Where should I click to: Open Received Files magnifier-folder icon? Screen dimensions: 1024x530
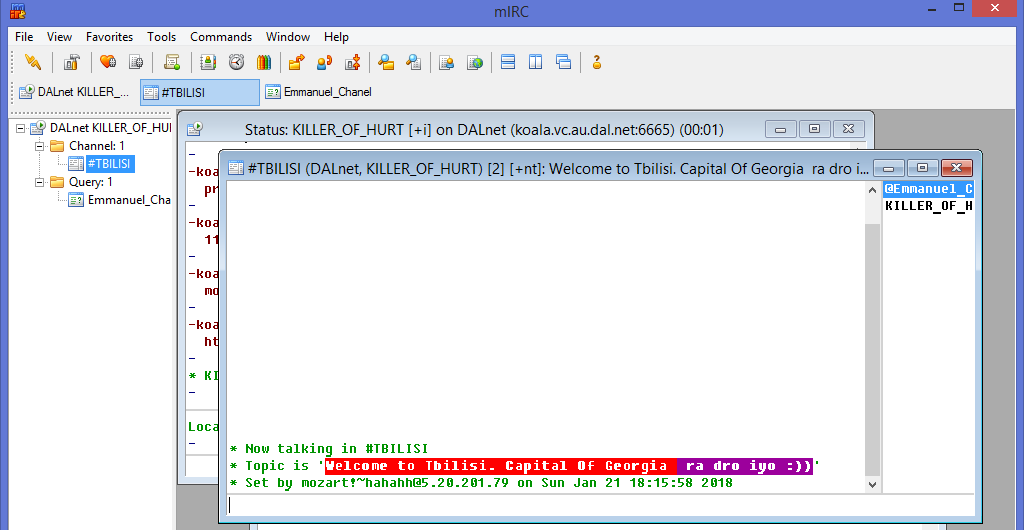pos(386,62)
